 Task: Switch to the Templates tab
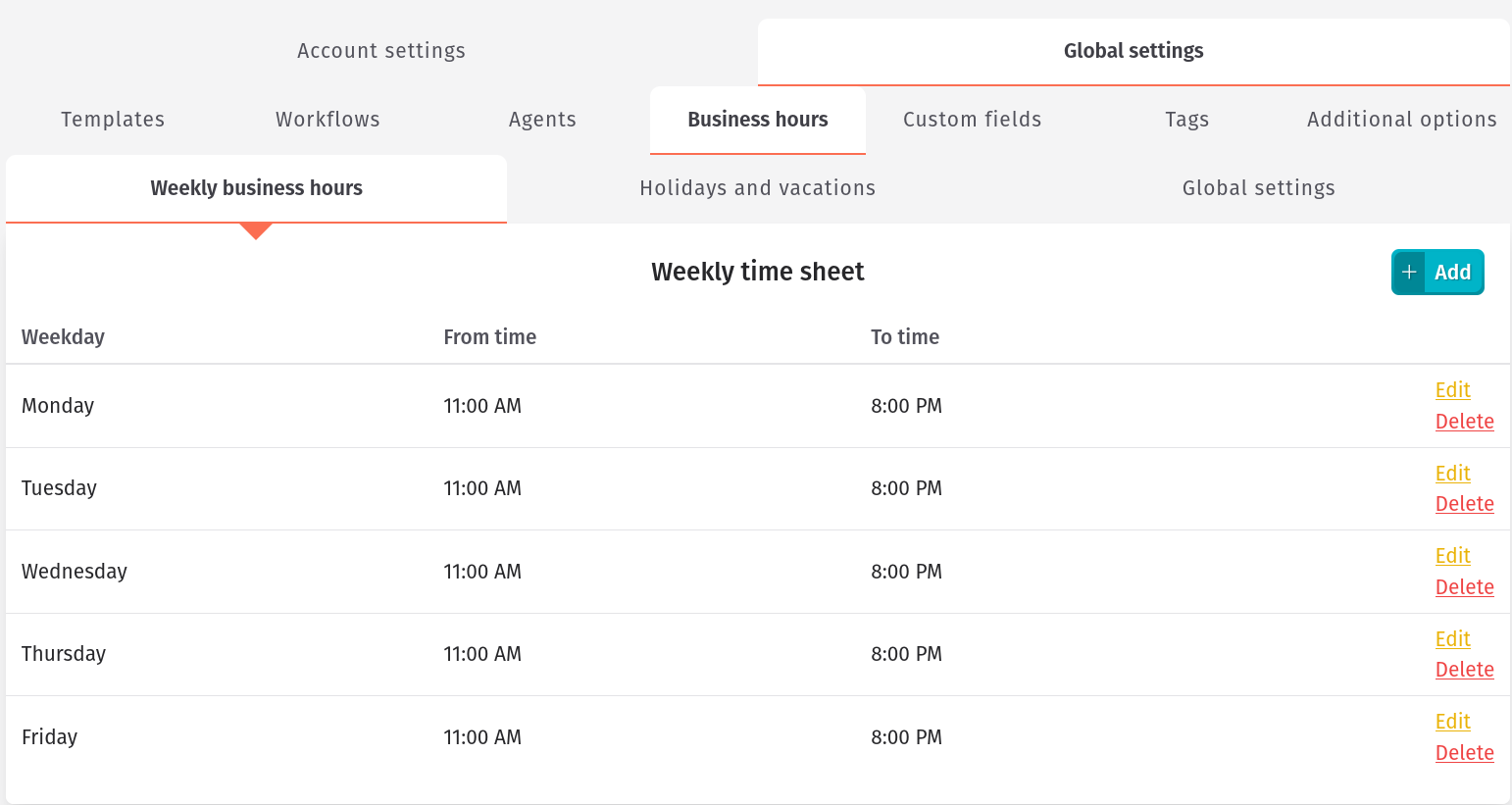coord(113,120)
